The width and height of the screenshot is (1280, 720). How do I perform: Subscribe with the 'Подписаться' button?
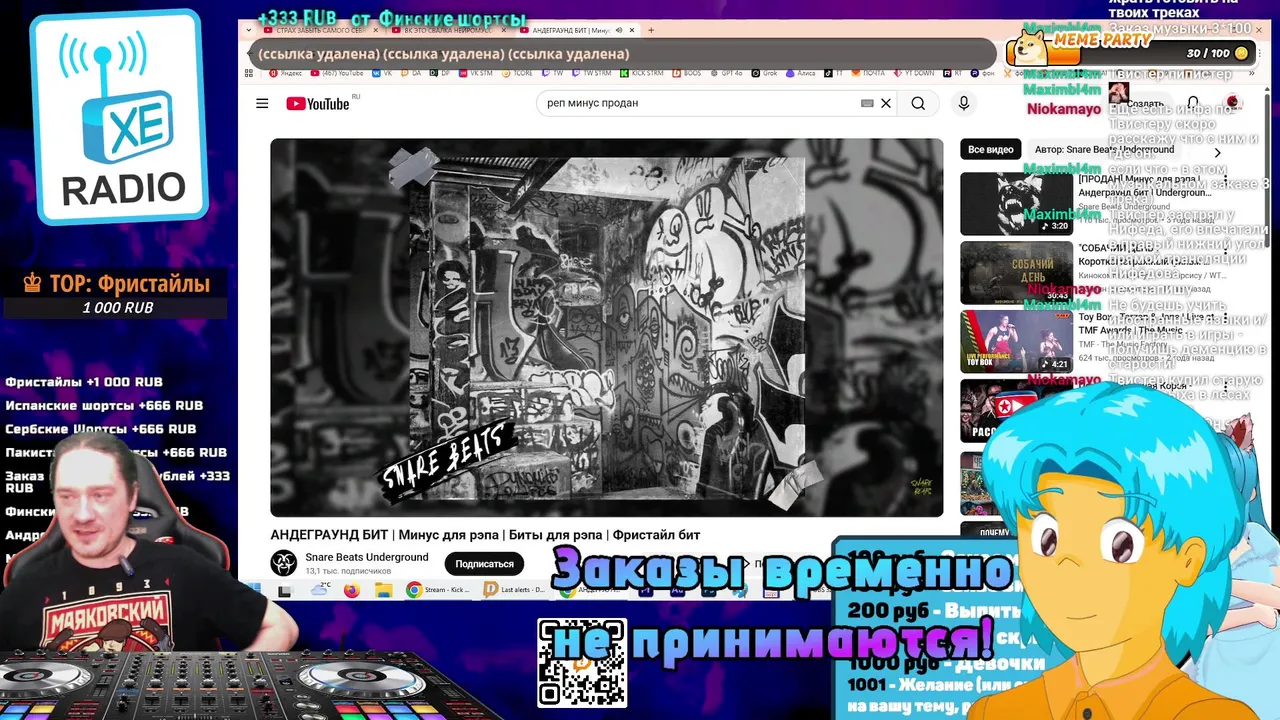pyautogui.click(x=484, y=564)
